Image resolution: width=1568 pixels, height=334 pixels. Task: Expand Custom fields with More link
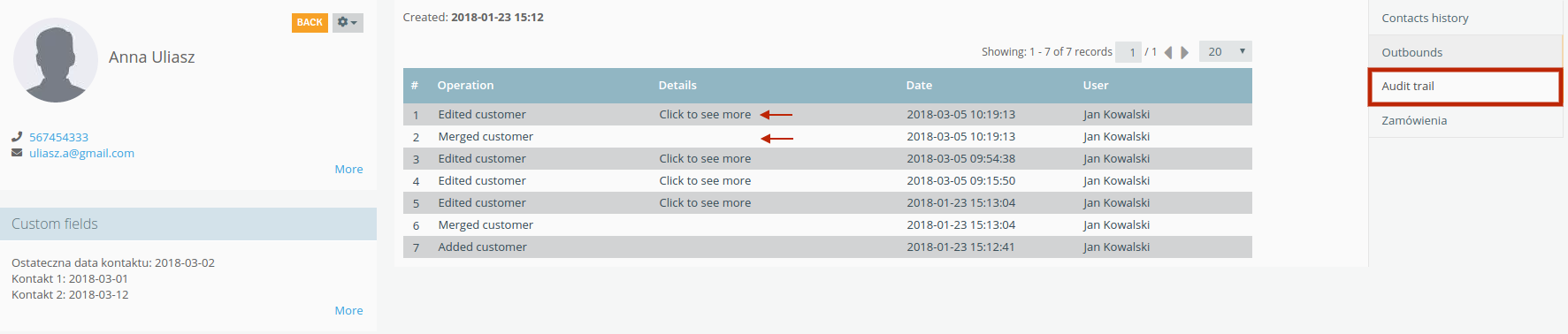point(348,310)
